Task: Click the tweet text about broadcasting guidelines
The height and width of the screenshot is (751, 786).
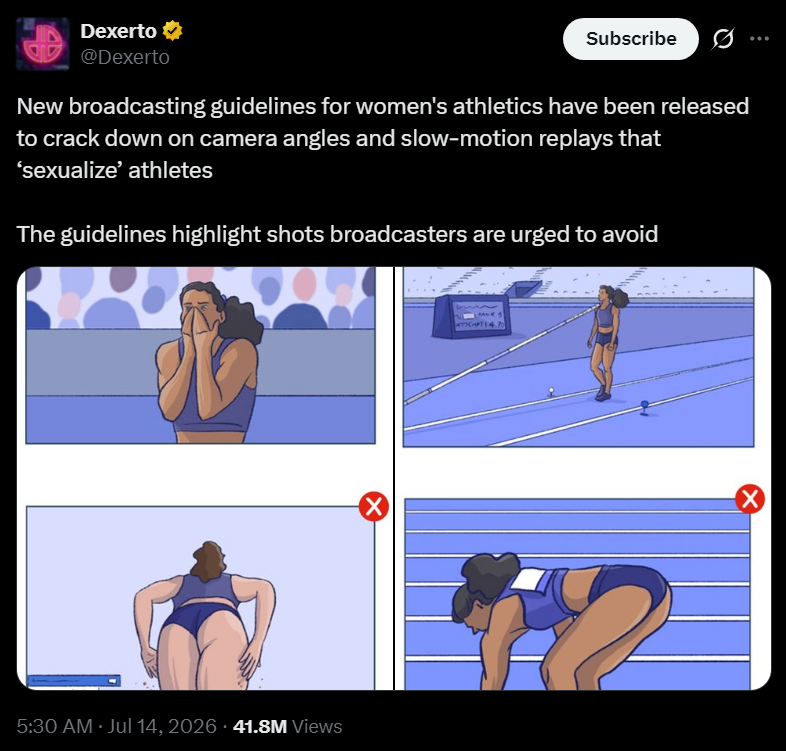Action: (382, 138)
